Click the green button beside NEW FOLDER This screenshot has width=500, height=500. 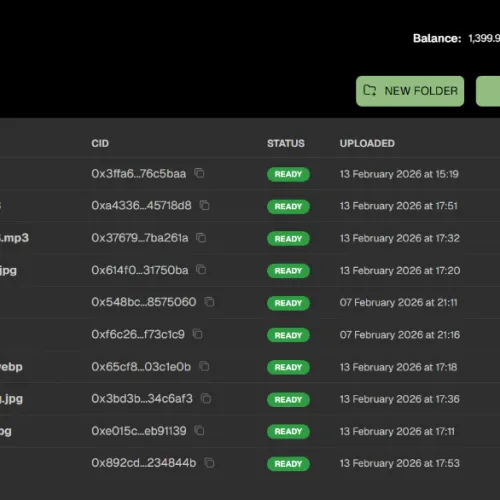pos(488,91)
